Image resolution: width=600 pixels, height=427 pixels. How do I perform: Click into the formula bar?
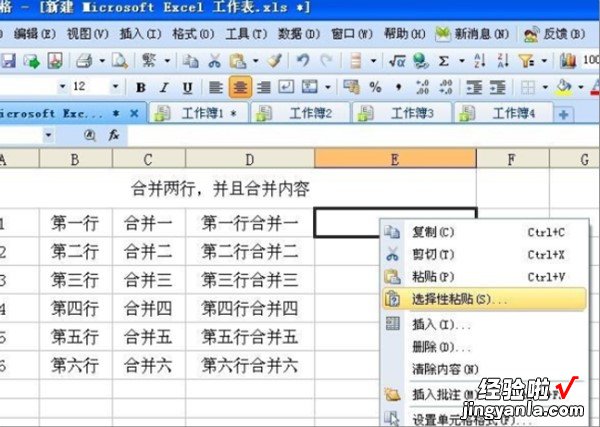(363, 135)
